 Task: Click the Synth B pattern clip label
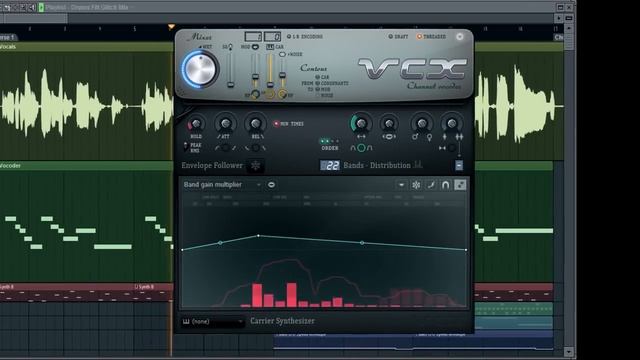click(x=145, y=287)
